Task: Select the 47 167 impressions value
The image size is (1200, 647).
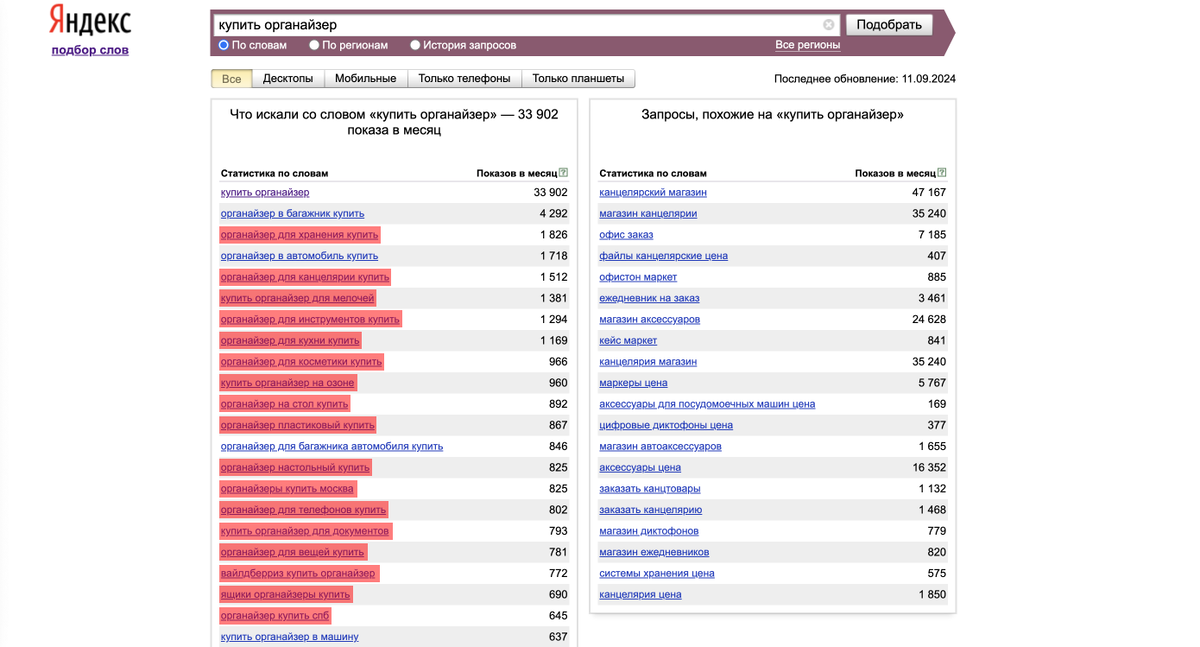Action: pyautogui.click(x=929, y=192)
